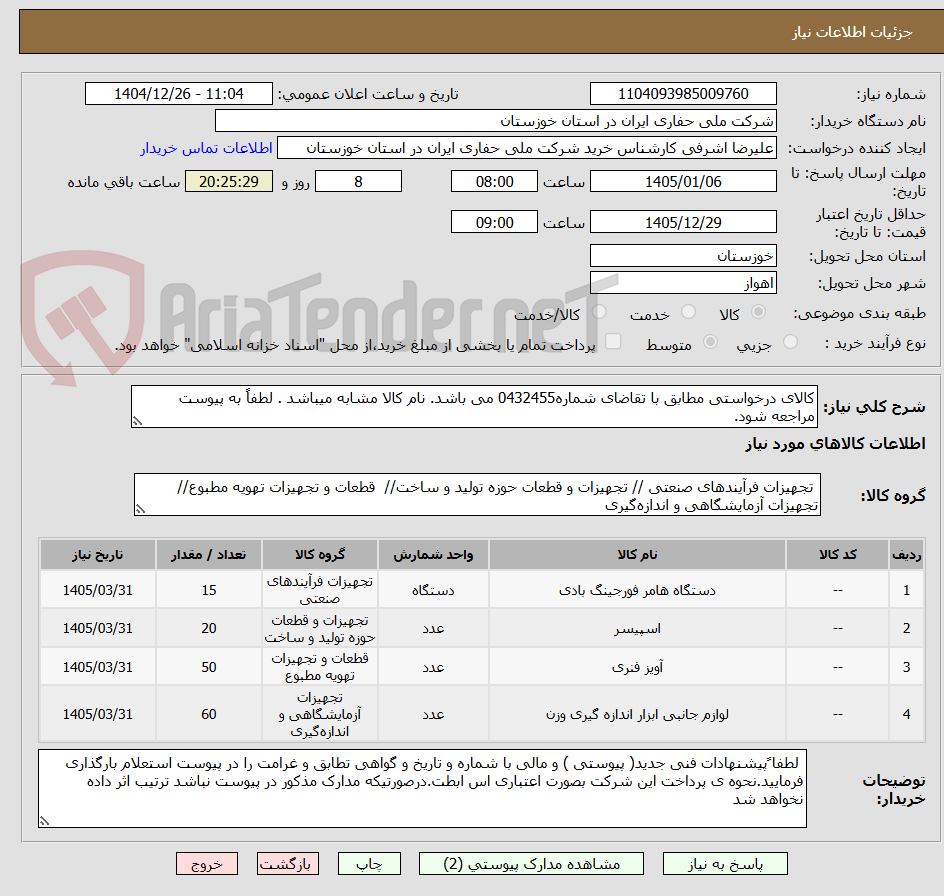
Task: Click the نام کالا column header
Action: (637, 555)
